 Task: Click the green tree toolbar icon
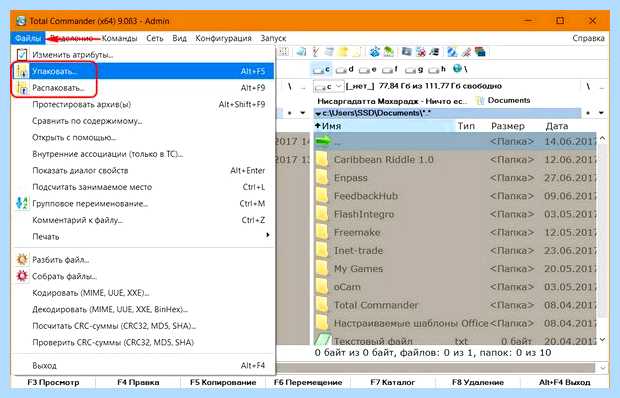click(389, 52)
